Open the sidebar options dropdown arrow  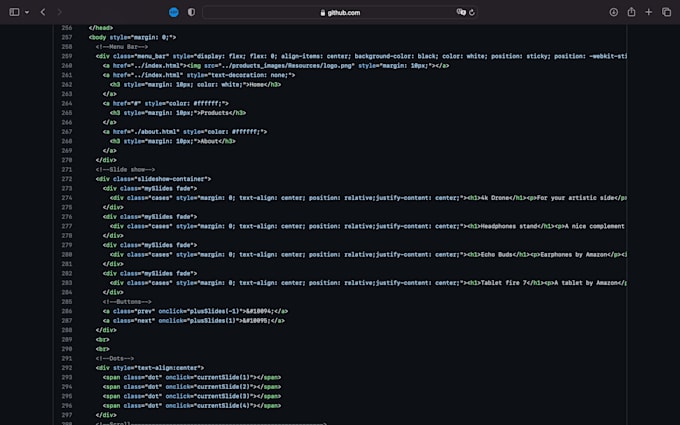[x=27, y=12]
